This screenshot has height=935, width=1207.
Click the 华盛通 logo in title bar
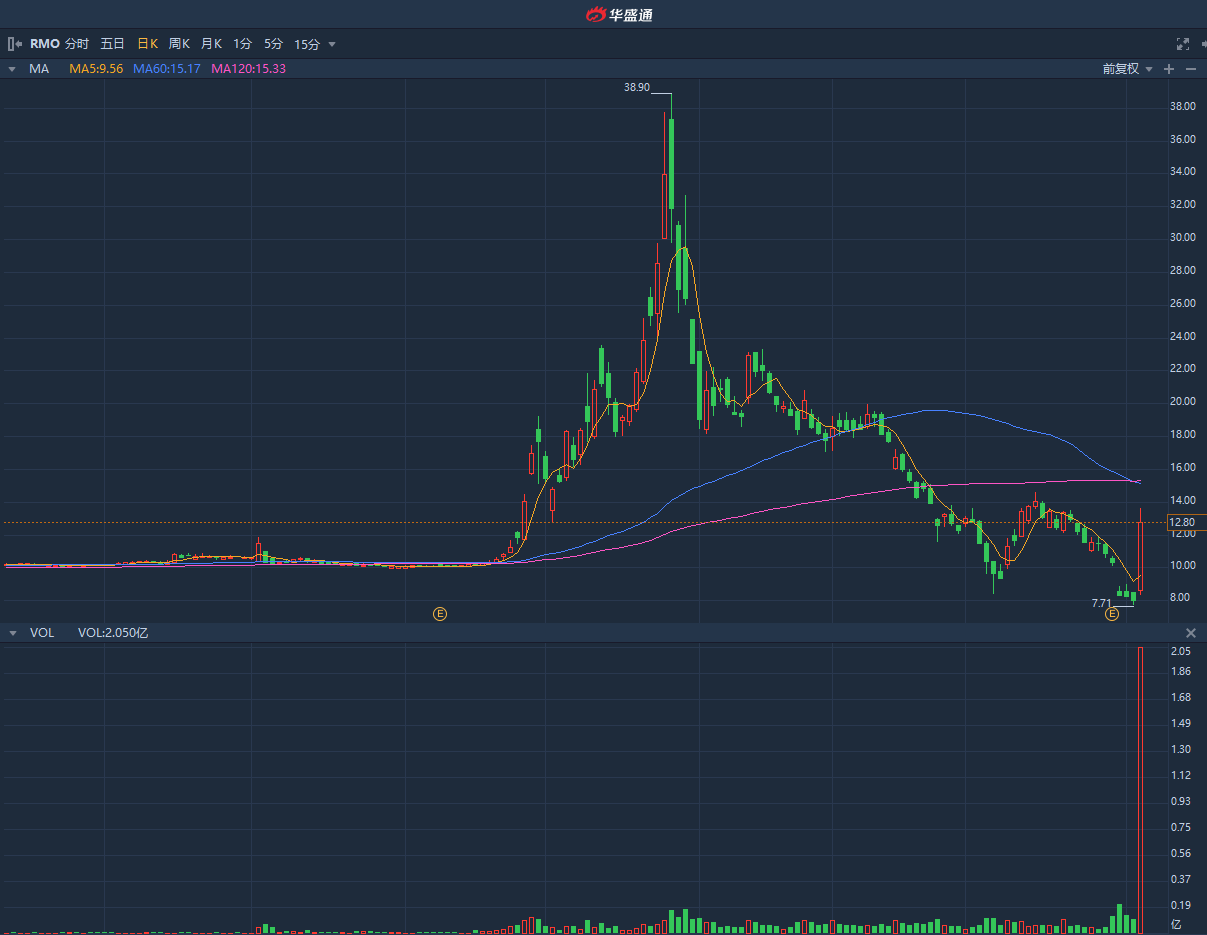pos(619,14)
